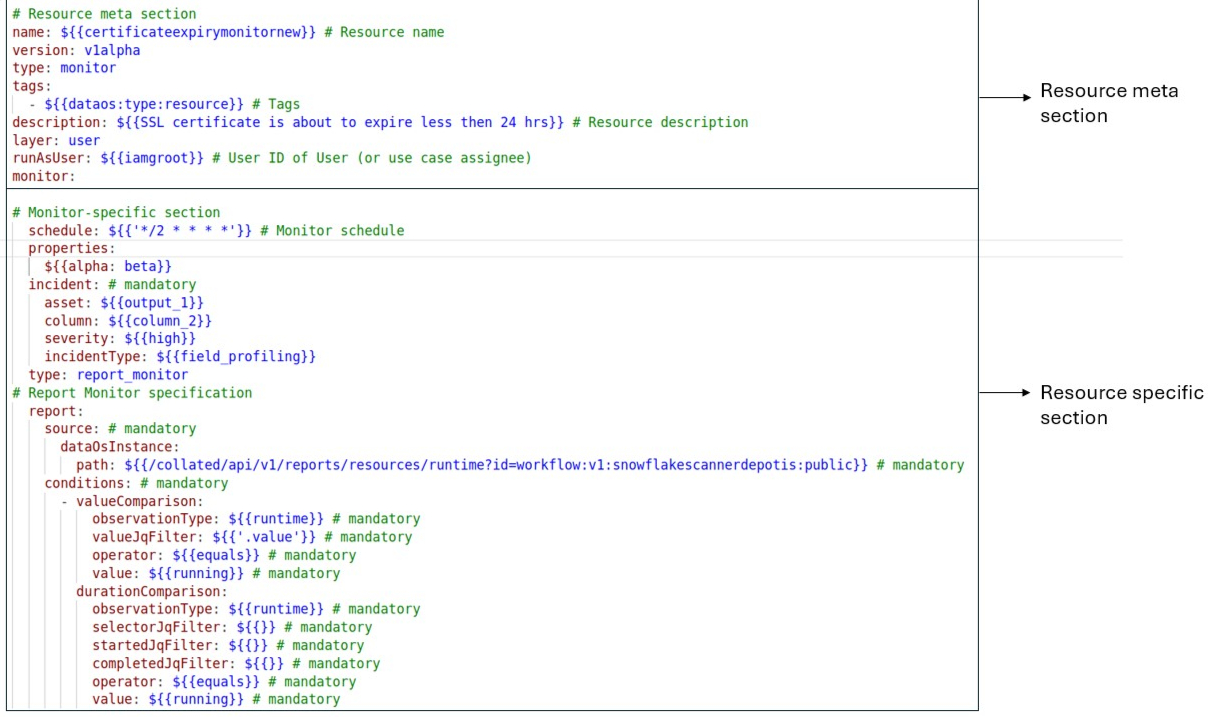Click the 'source: # mandatory' line
The height and width of the screenshot is (717, 1208).
click(x=120, y=428)
